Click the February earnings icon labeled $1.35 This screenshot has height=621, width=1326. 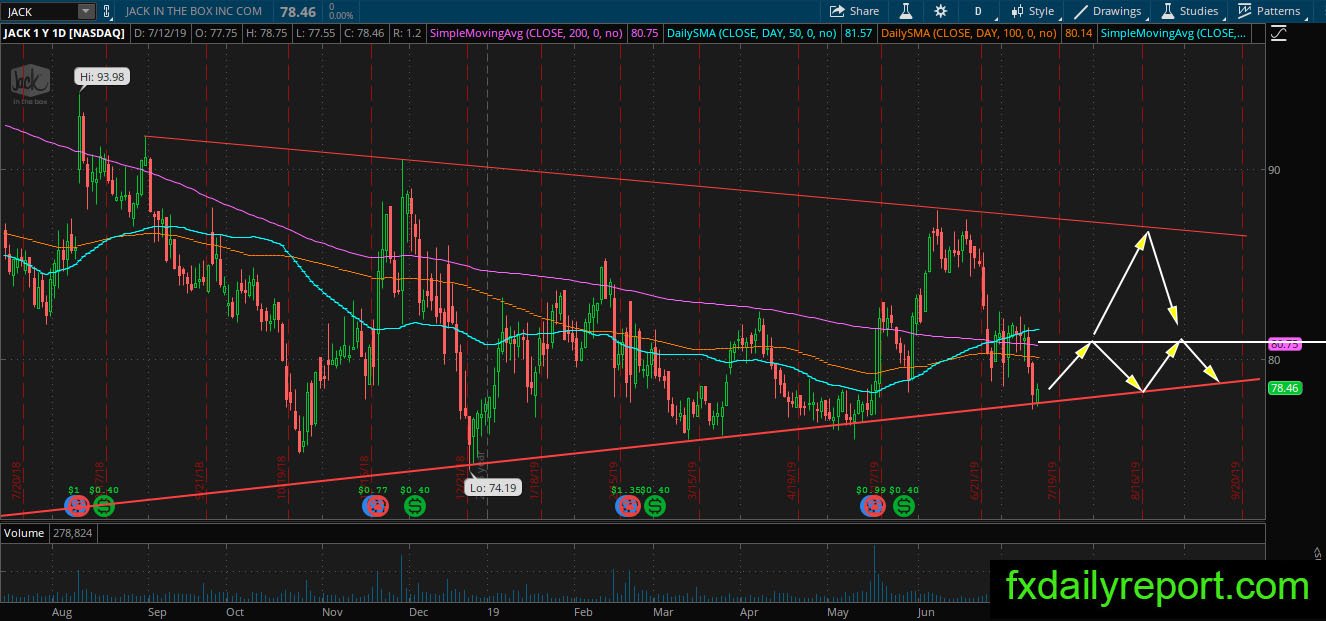627,507
